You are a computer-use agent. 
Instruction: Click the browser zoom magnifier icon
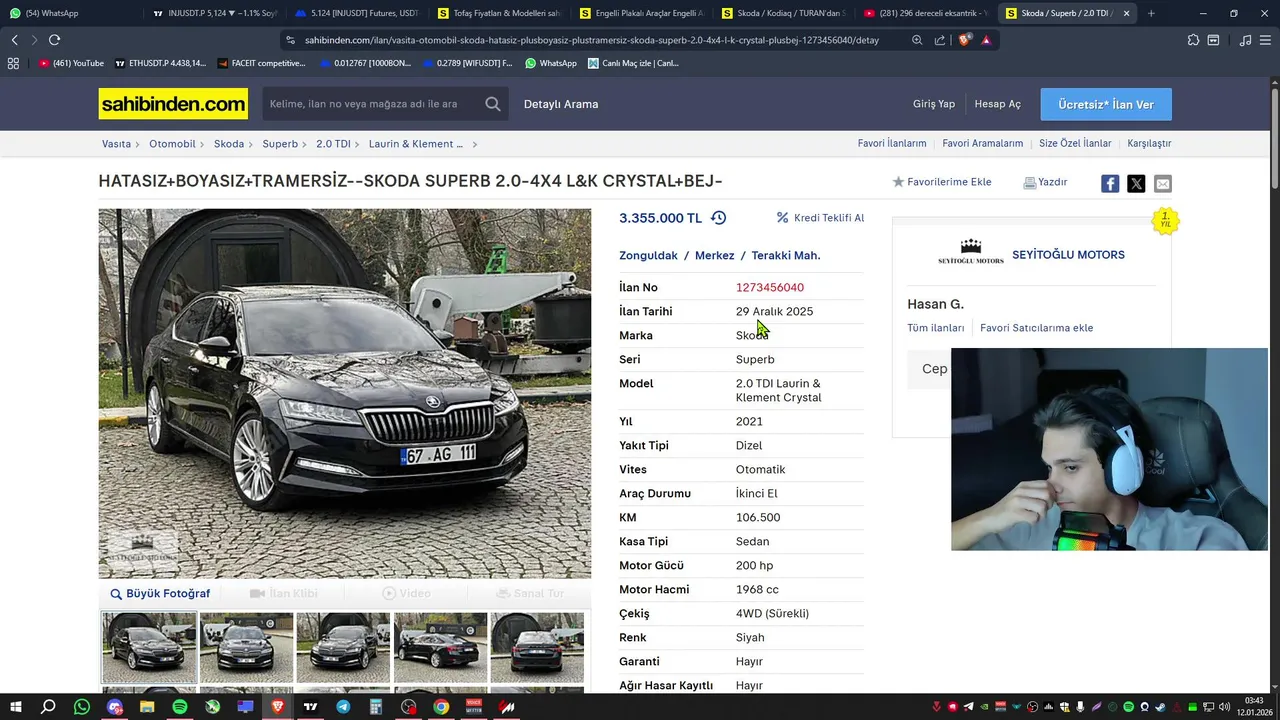point(917,40)
